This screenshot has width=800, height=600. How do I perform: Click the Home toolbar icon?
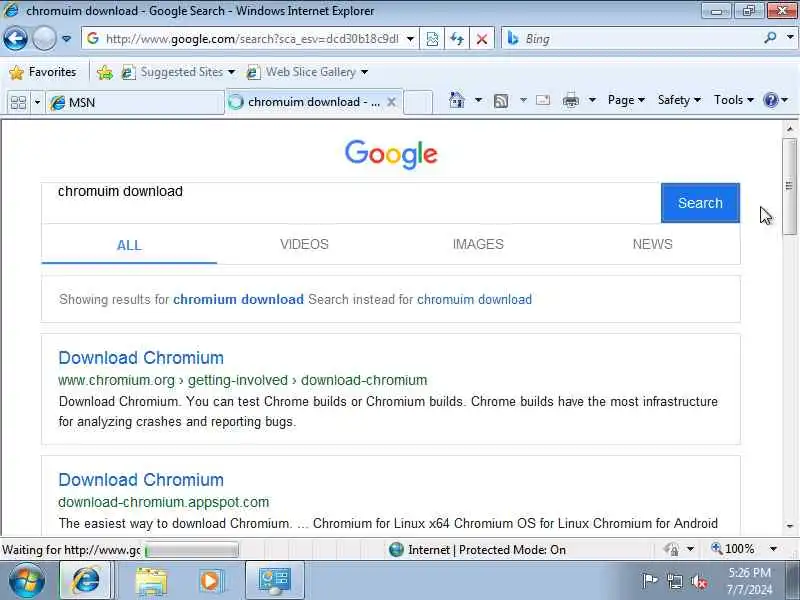(x=456, y=100)
